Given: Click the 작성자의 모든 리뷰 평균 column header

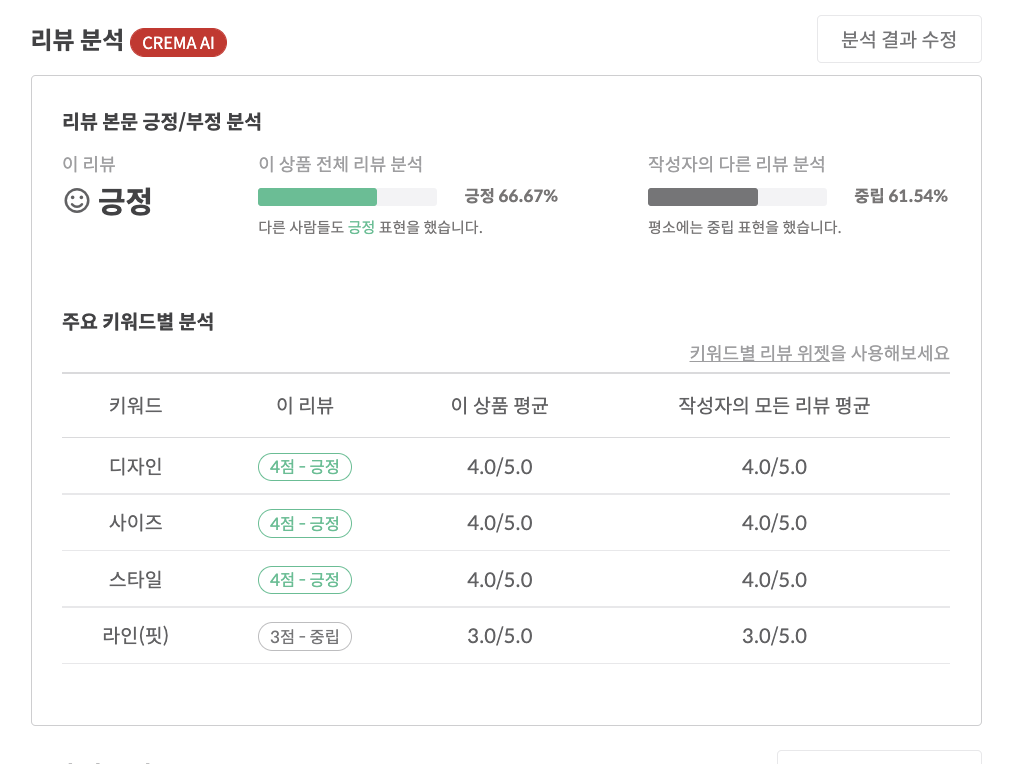Looking at the screenshot, I should (773, 406).
